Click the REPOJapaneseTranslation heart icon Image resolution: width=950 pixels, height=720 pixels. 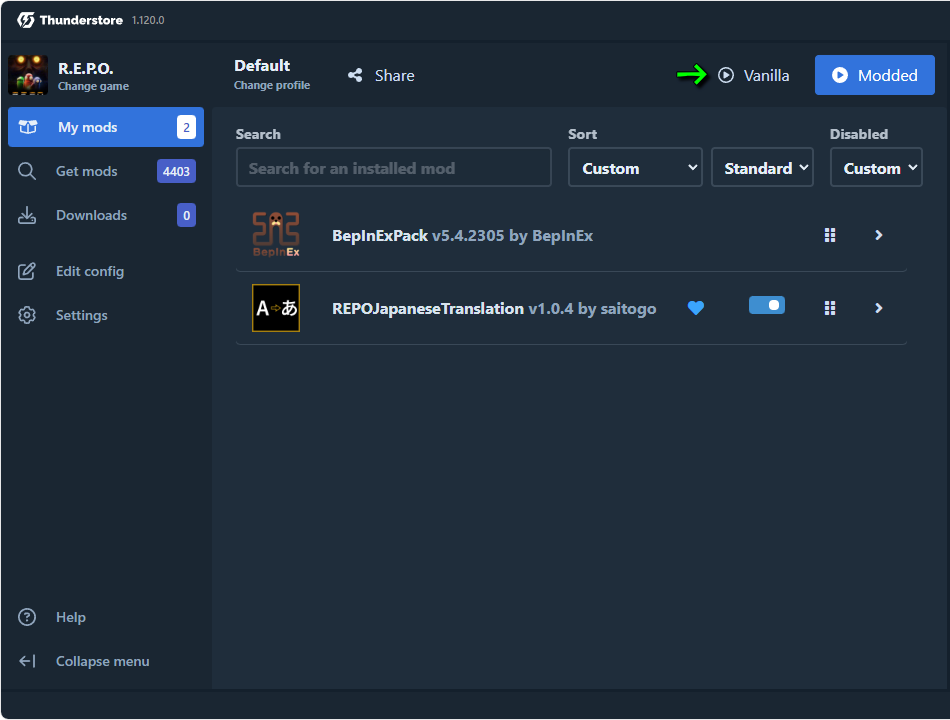696,308
